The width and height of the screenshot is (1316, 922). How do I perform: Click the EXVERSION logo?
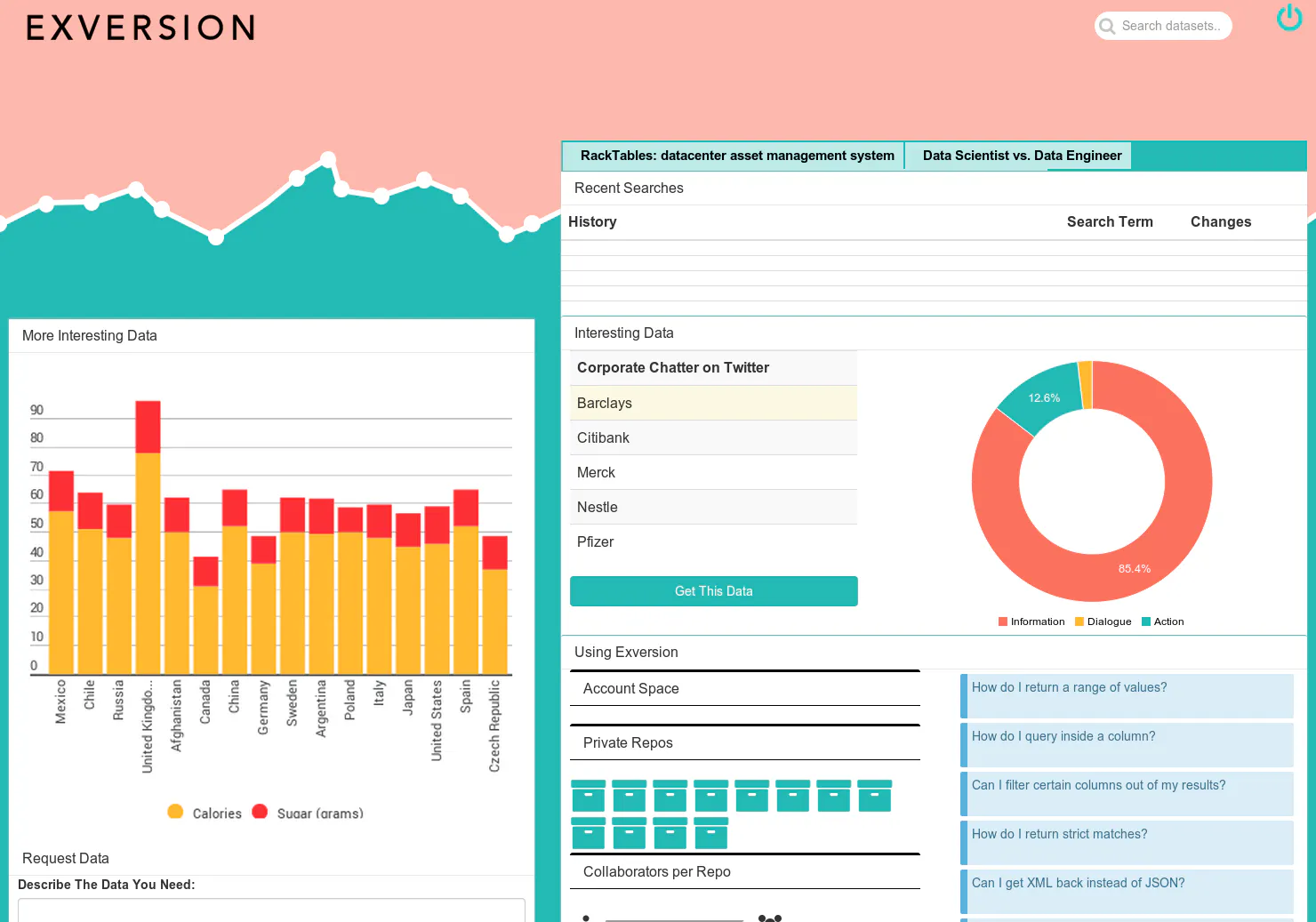(140, 28)
